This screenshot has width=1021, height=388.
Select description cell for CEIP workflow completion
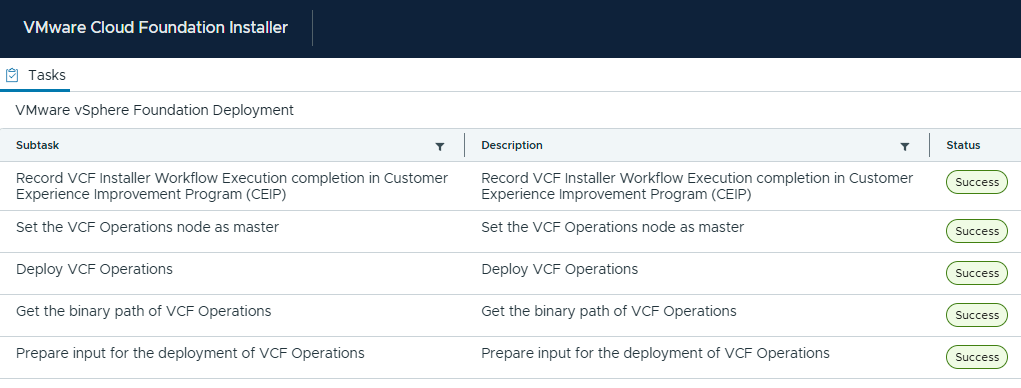(x=697, y=186)
